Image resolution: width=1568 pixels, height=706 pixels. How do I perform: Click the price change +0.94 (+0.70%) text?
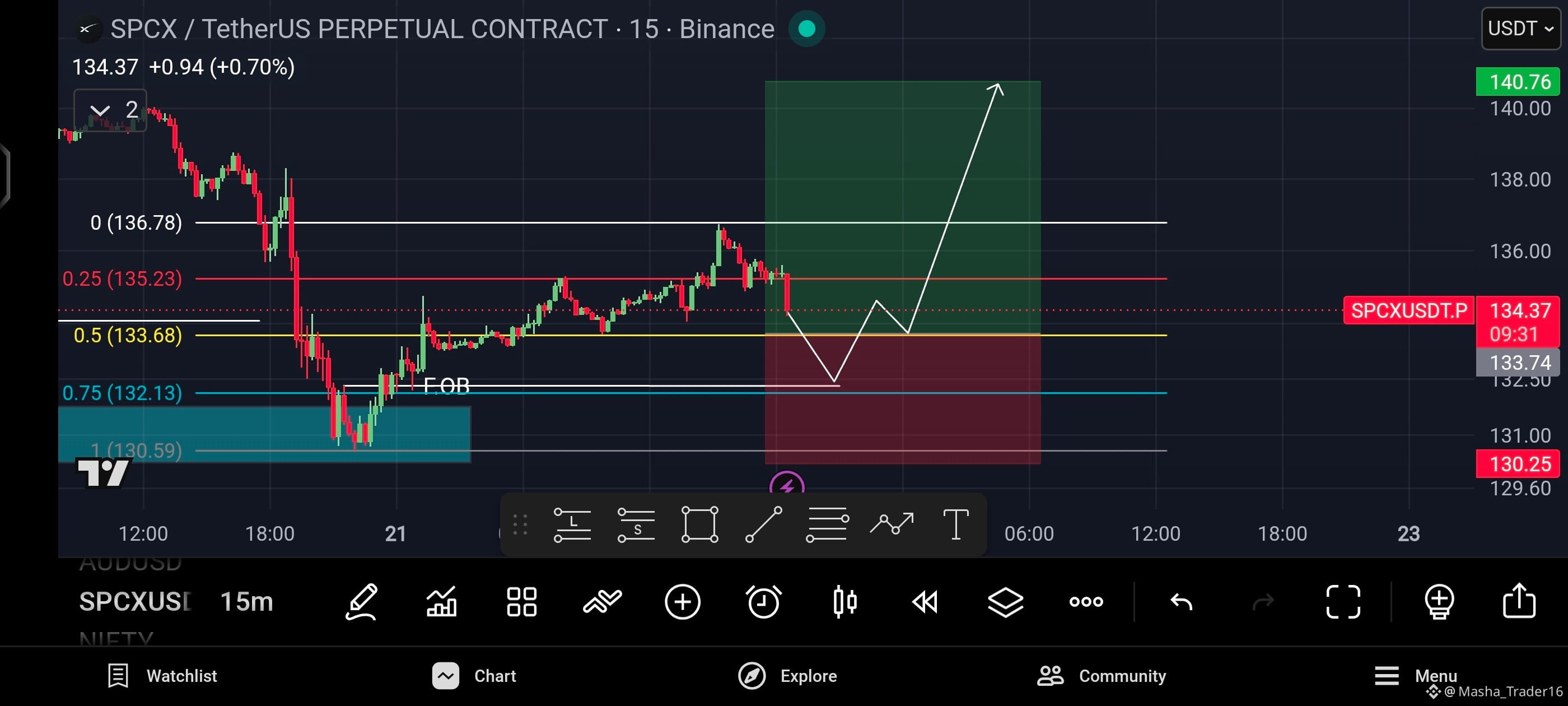pos(222,67)
